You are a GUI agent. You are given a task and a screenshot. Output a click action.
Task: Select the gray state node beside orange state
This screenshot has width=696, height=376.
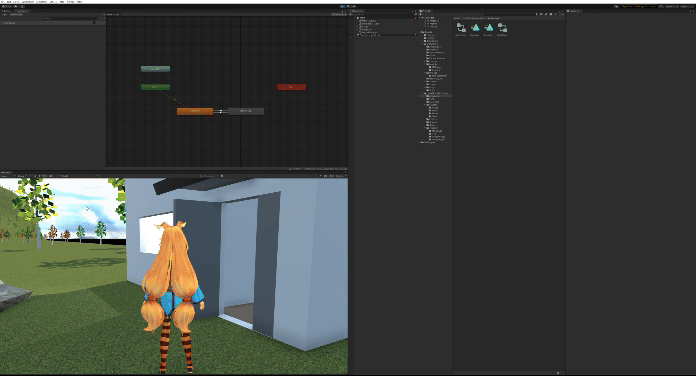[x=246, y=111]
